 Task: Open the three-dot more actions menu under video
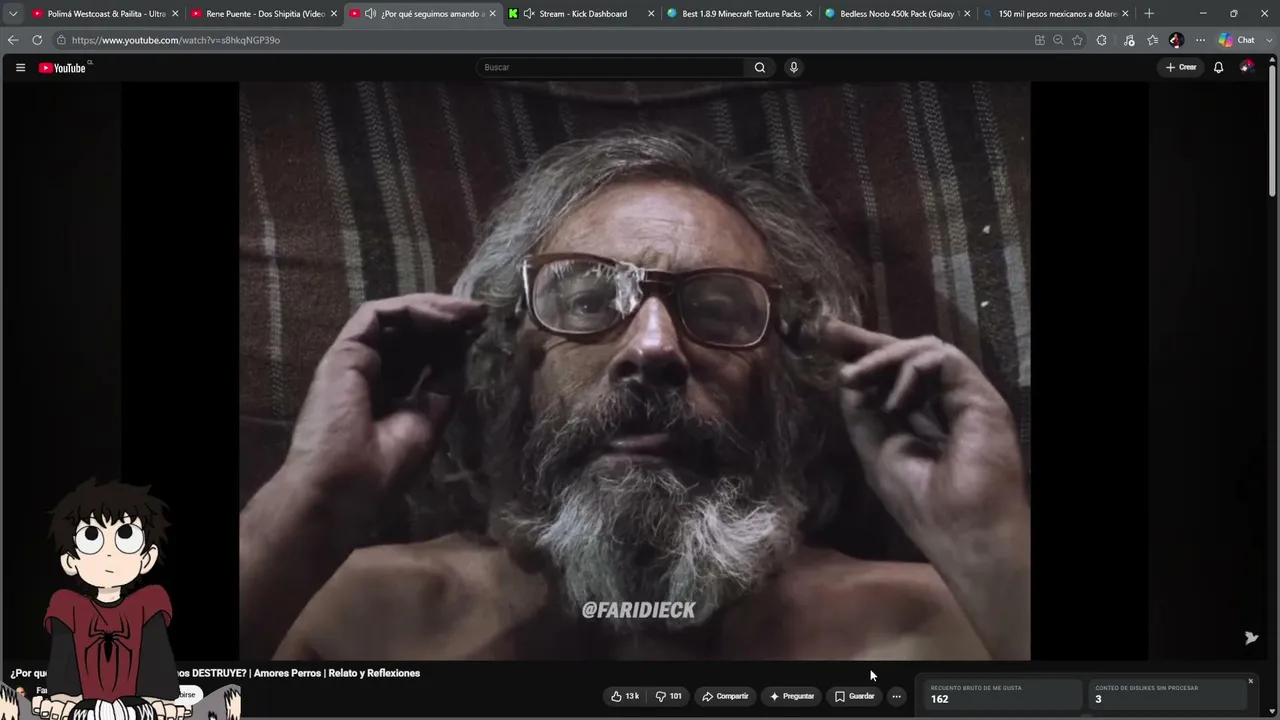coord(896,696)
